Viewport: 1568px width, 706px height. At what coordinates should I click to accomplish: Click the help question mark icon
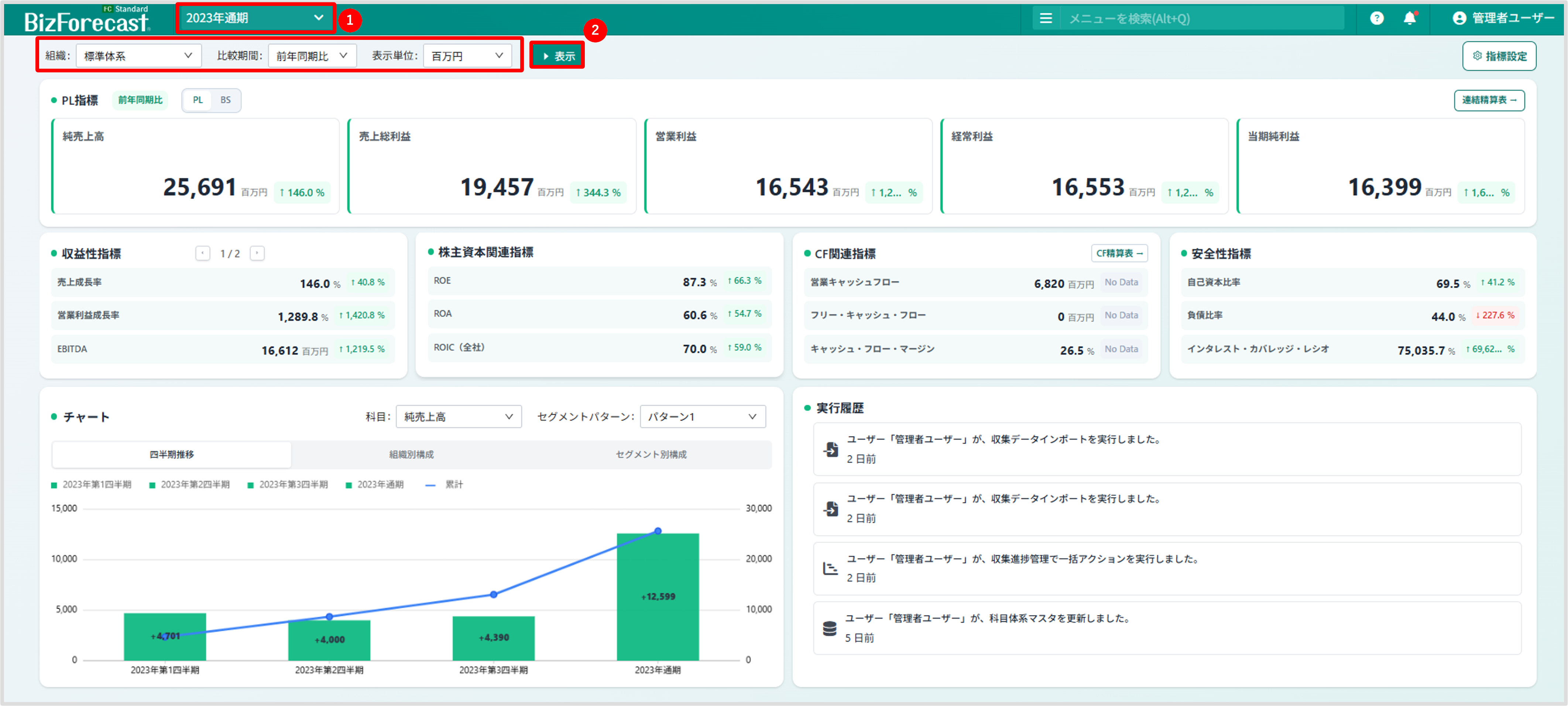[1376, 18]
